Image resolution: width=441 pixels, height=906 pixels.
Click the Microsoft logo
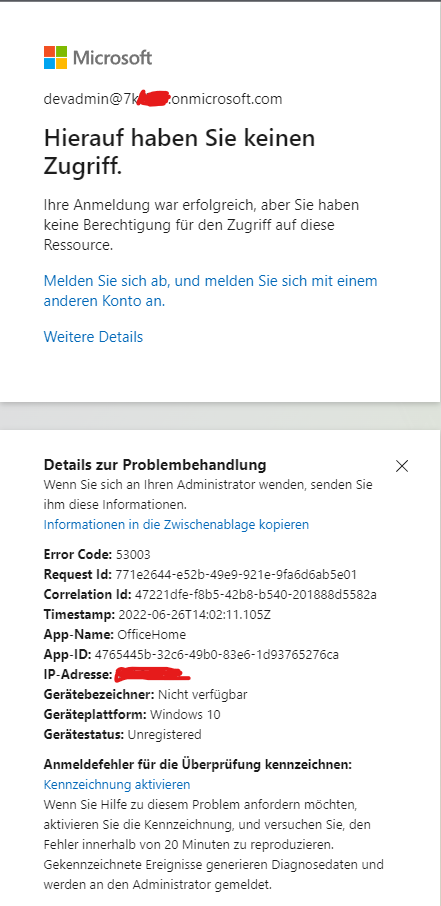click(x=98, y=58)
